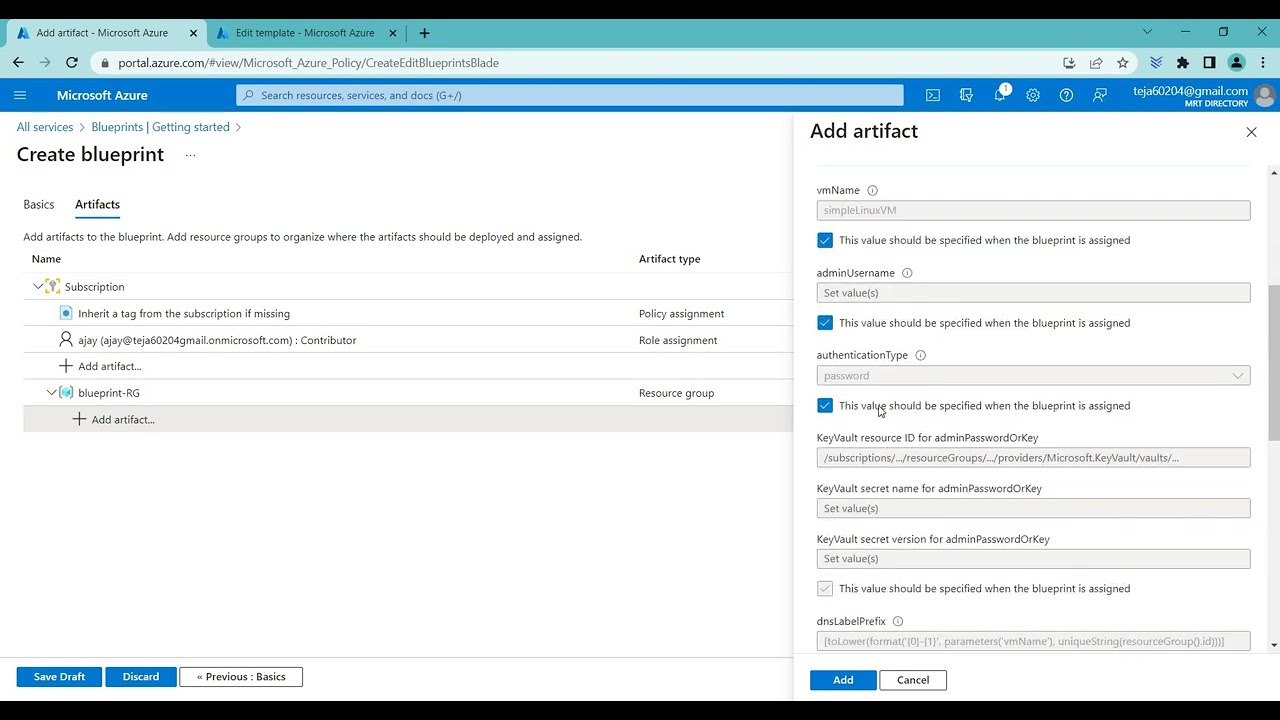Open the Azure portal hamburger menu
Viewport: 1280px width, 720px height.
click(20, 95)
